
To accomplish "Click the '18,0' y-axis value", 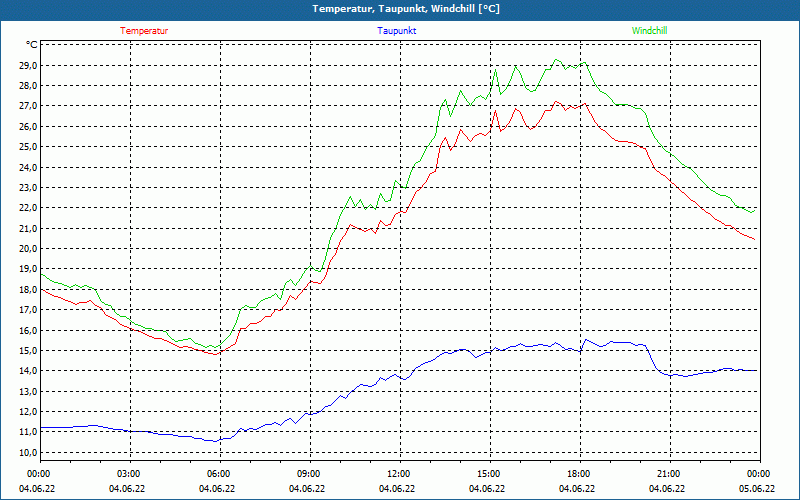I will tap(28, 289).
